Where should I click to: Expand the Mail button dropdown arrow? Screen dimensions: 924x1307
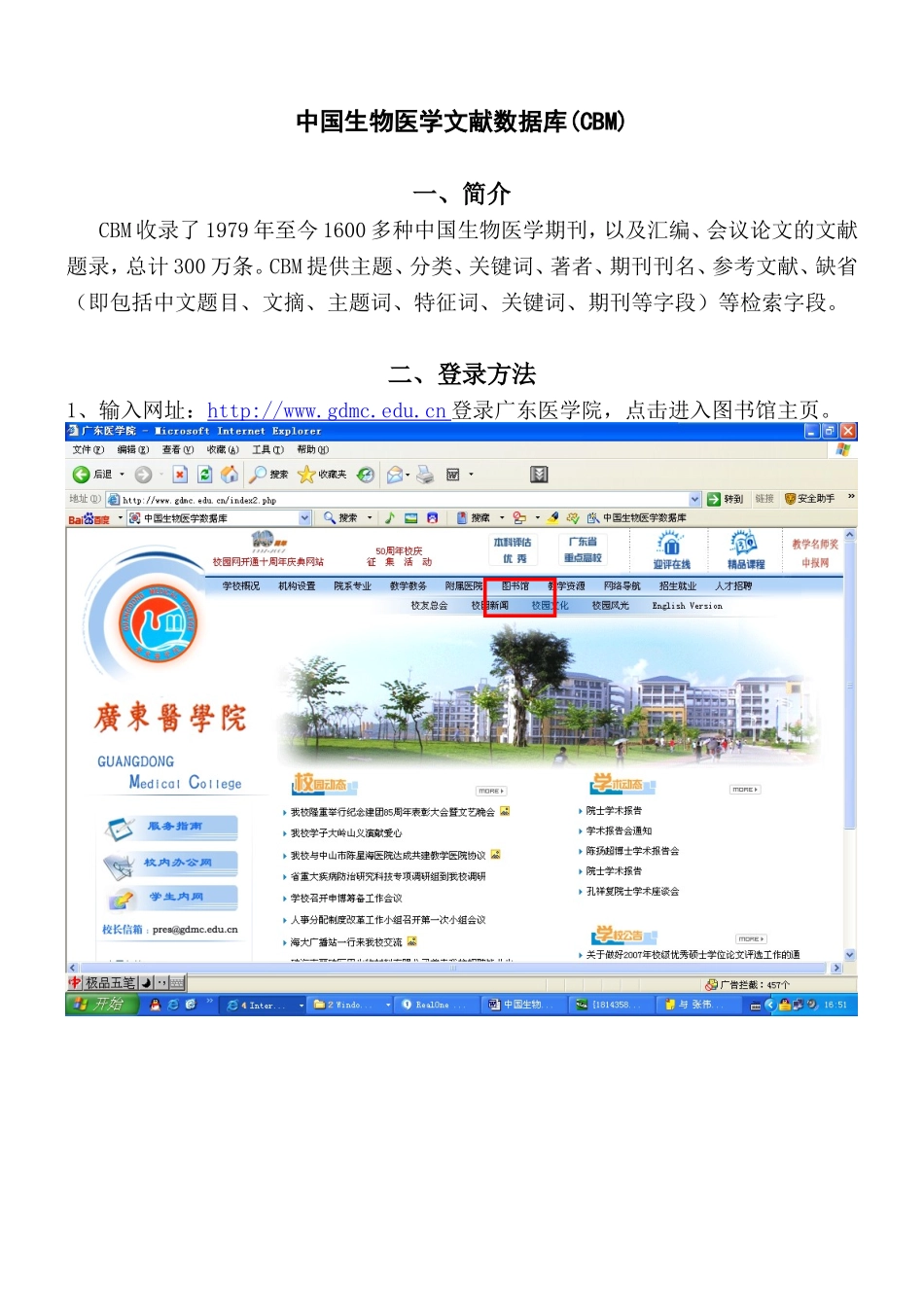click(409, 475)
